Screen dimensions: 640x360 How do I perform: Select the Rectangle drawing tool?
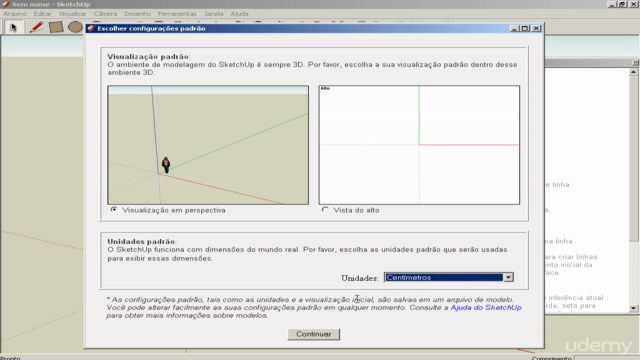56,27
